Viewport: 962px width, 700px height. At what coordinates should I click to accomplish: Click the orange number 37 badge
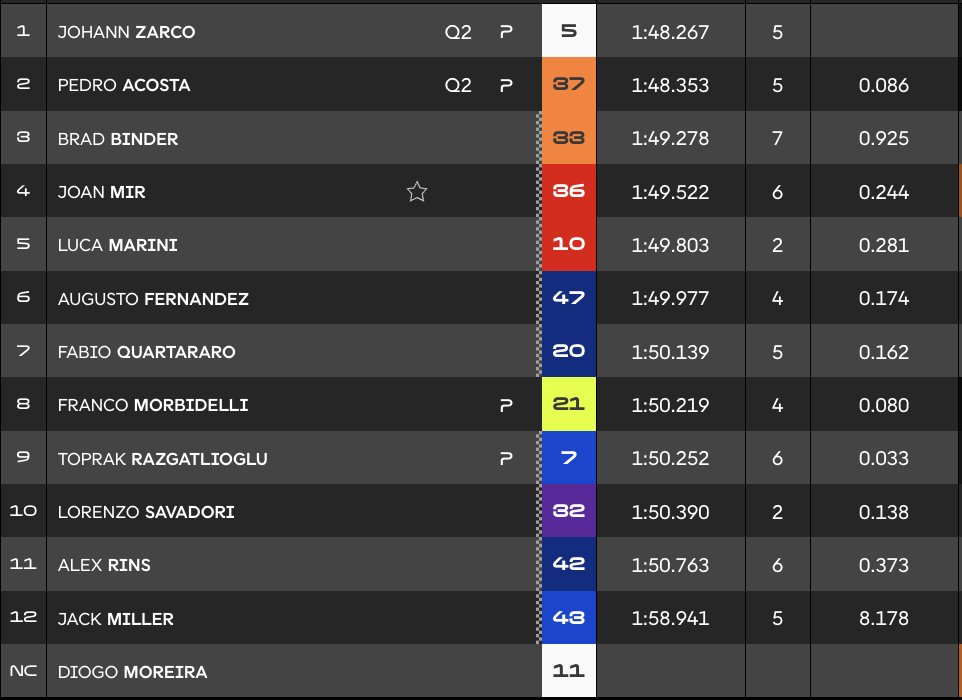coord(568,85)
